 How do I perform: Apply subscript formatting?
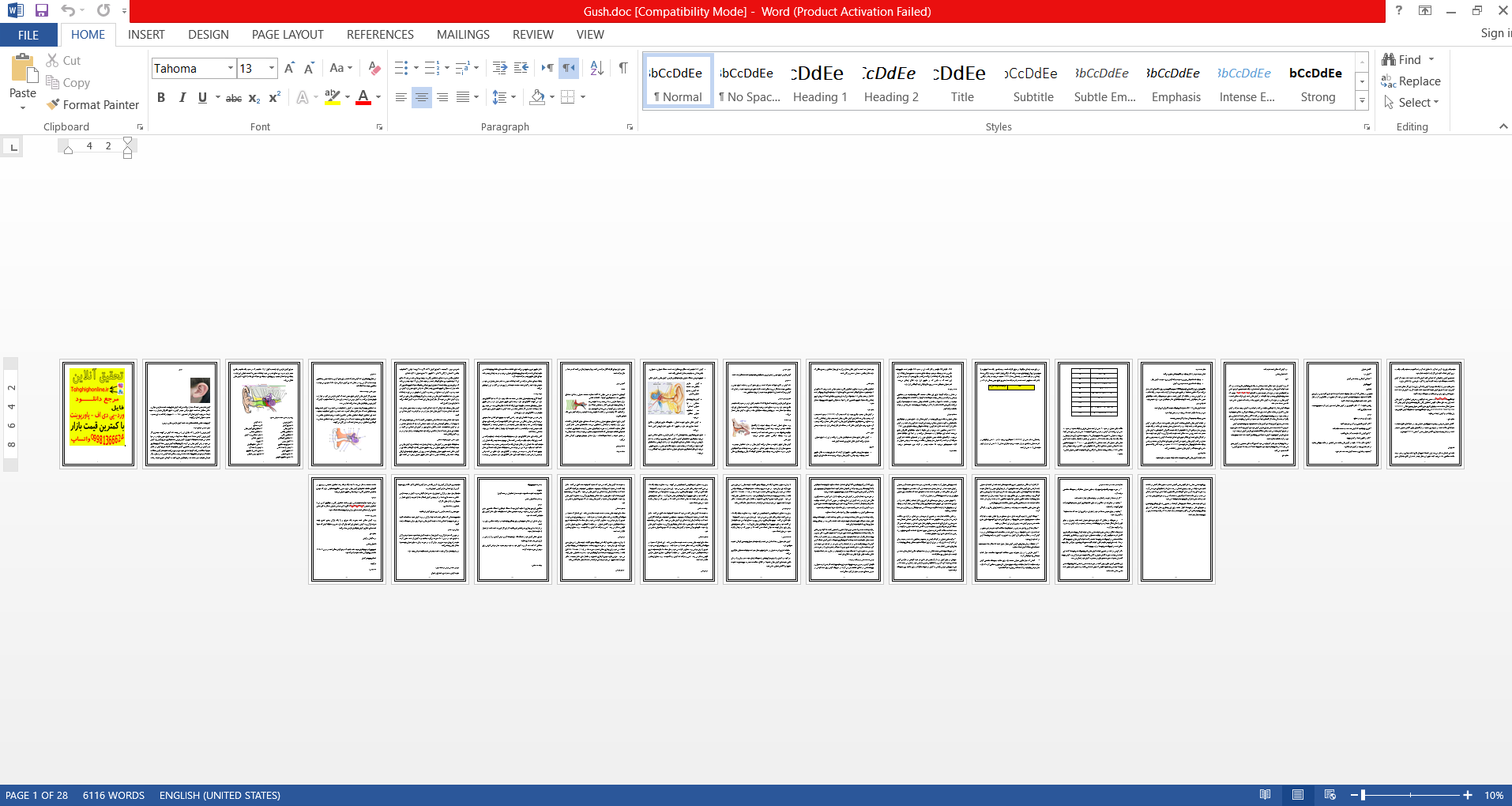click(254, 97)
